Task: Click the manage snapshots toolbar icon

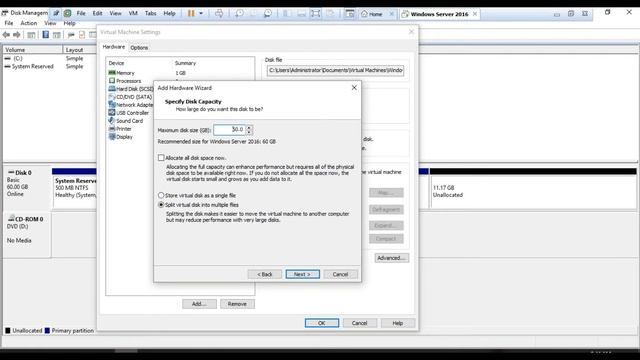Action: point(267,13)
